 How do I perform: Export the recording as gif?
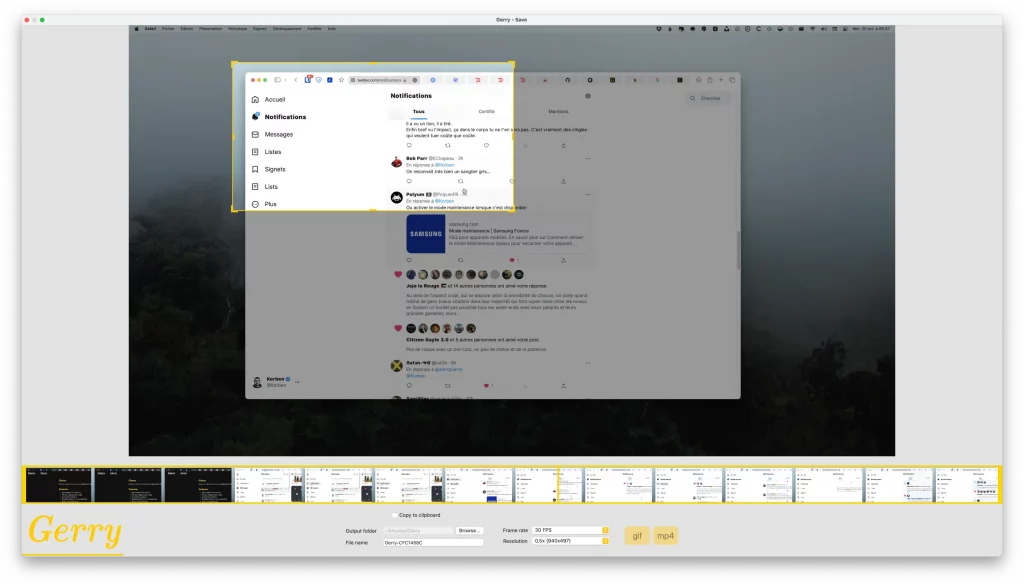point(636,536)
